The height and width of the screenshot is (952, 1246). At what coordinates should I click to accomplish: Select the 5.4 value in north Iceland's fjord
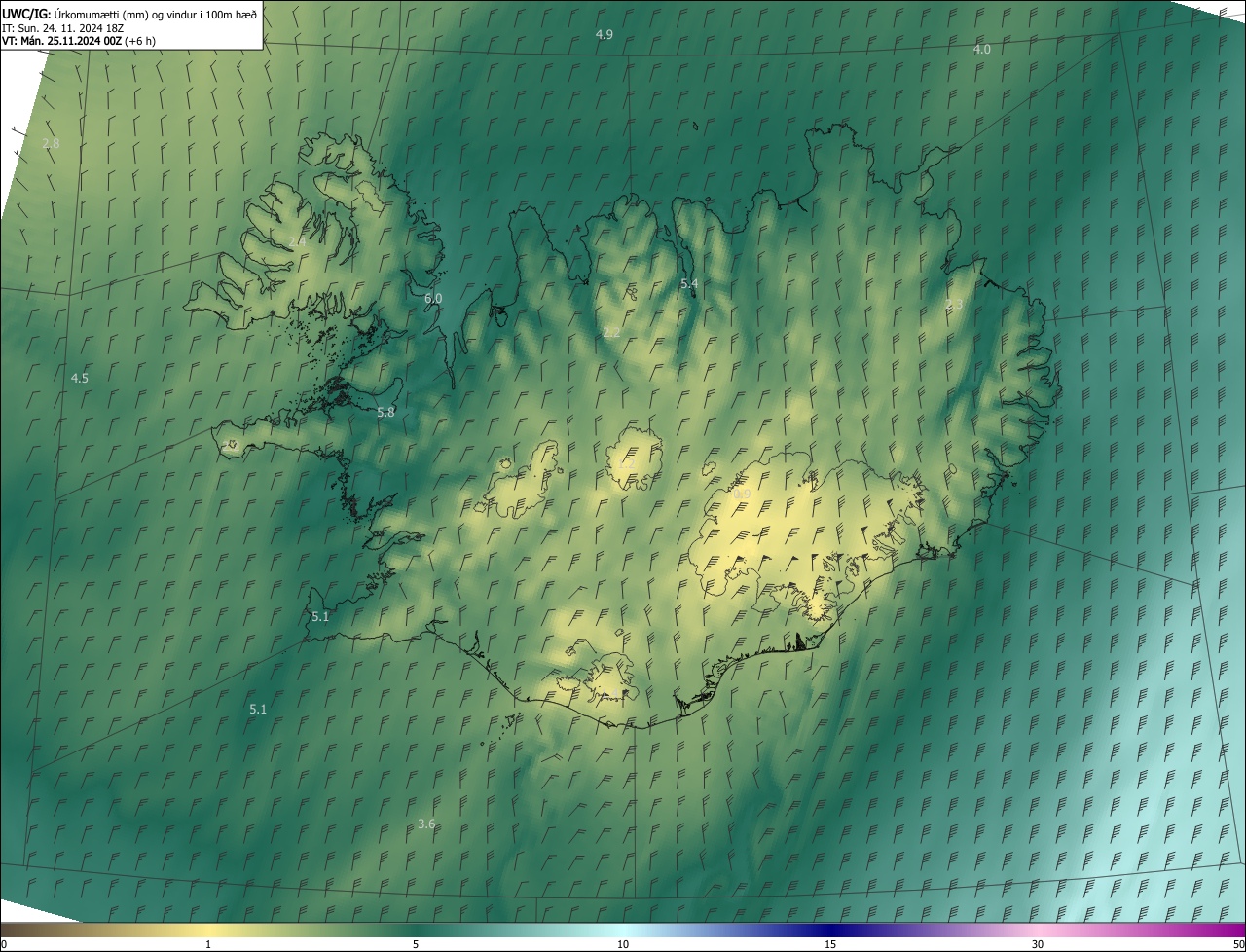click(689, 284)
